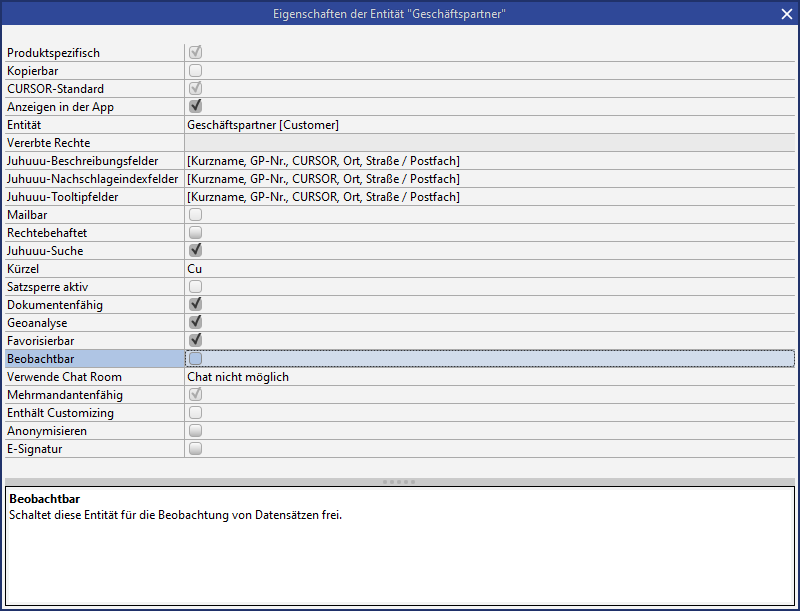The image size is (800, 611).
Task: Disable Juhuuu-Suche checkbox
Action: click(x=196, y=251)
